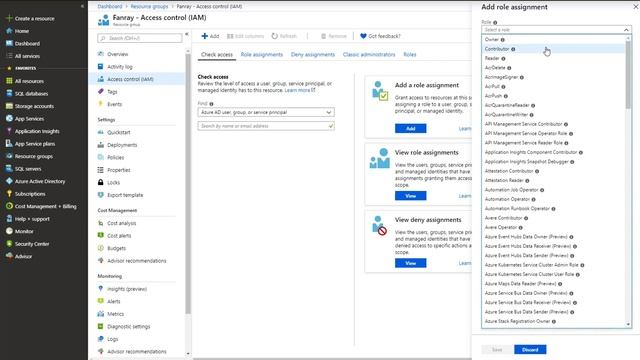The image size is (640, 360).
Task: Click resource menu vertical scrollbar
Action: pyautogui.click(x=188, y=184)
